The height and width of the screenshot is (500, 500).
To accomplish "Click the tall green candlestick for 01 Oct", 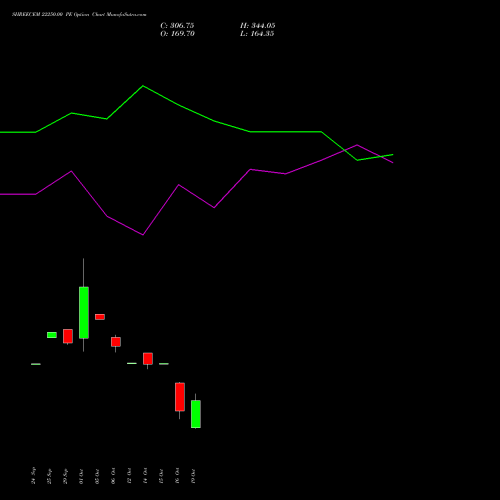I will [84, 312].
